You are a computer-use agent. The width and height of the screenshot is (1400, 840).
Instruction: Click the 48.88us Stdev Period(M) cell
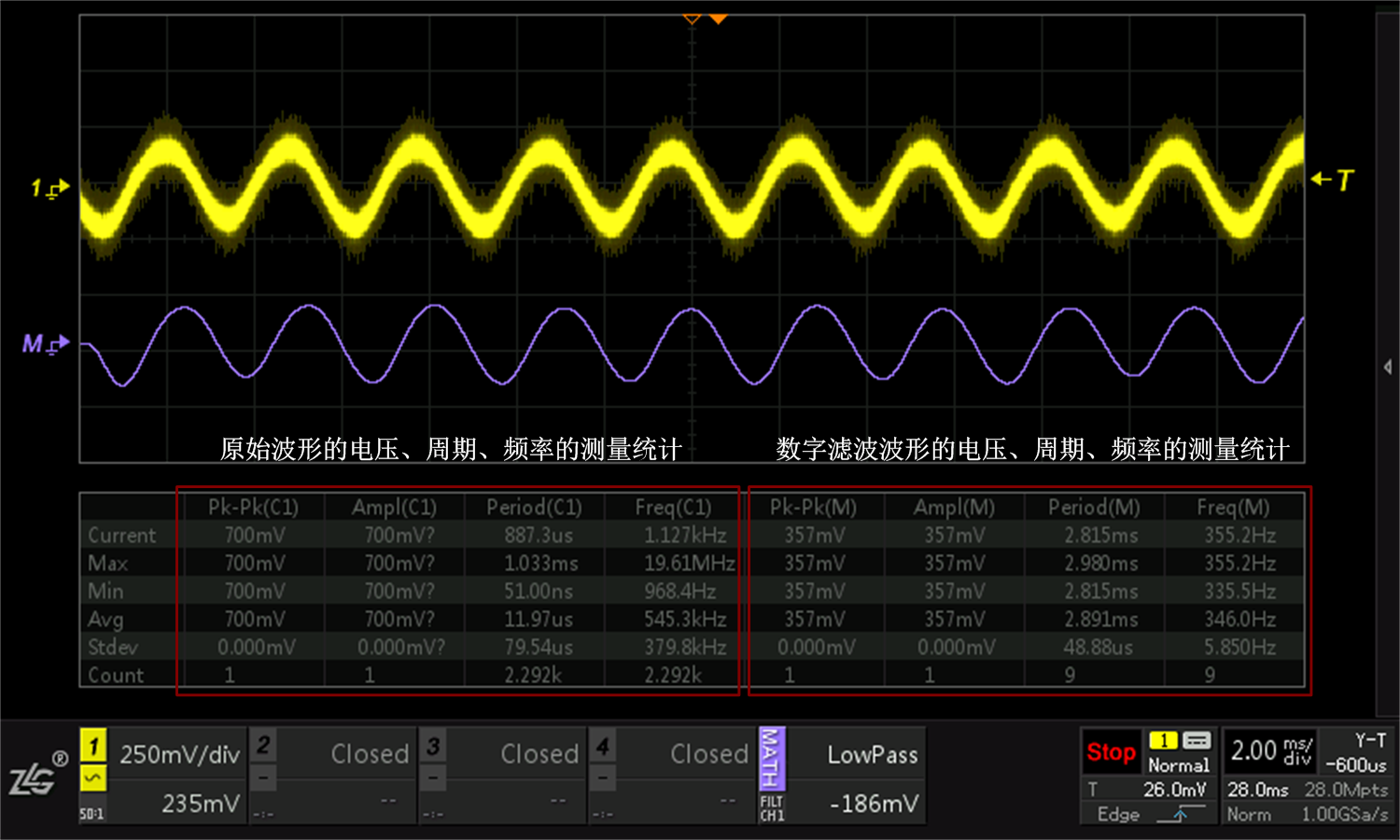click(1098, 647)
